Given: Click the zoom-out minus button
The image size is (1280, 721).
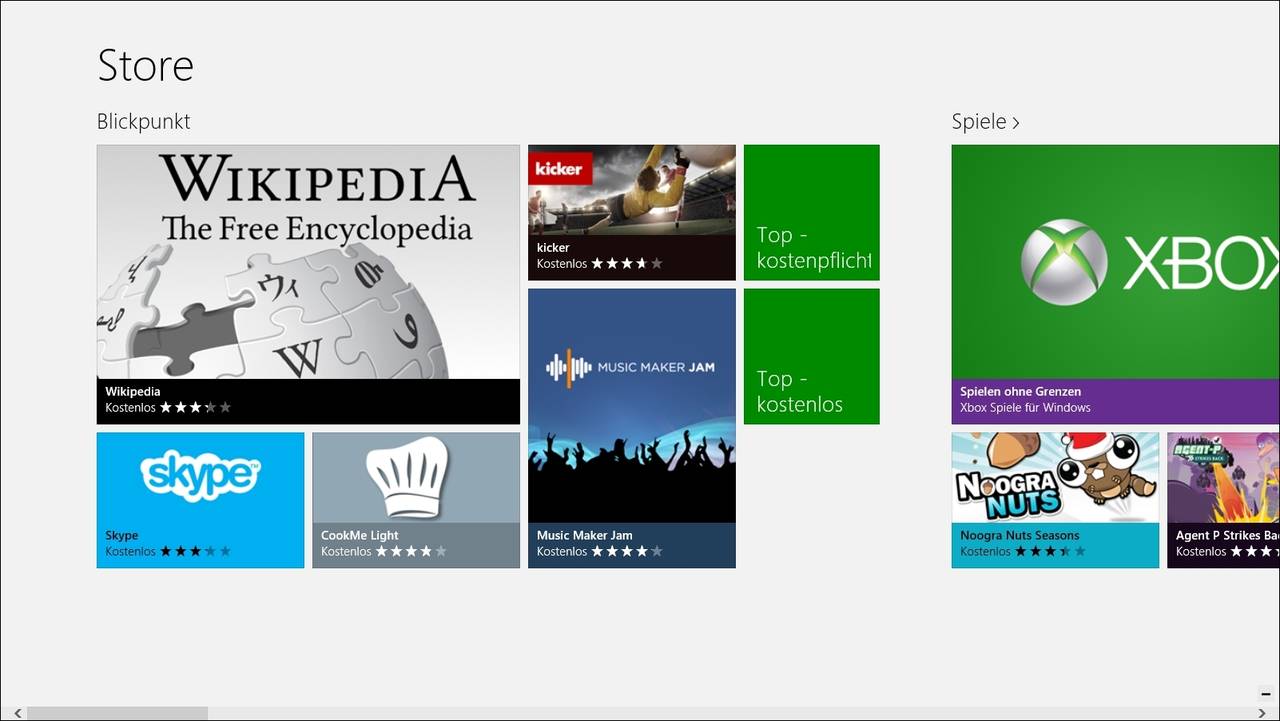Looking at the screenshot, I should [1265, 694].
